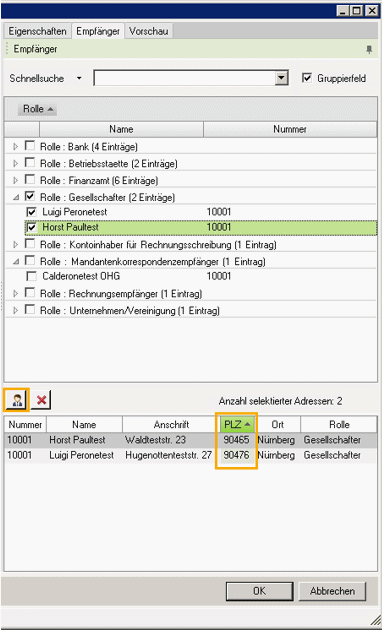Click the pin icon in Empfänger header

point(369,49)
